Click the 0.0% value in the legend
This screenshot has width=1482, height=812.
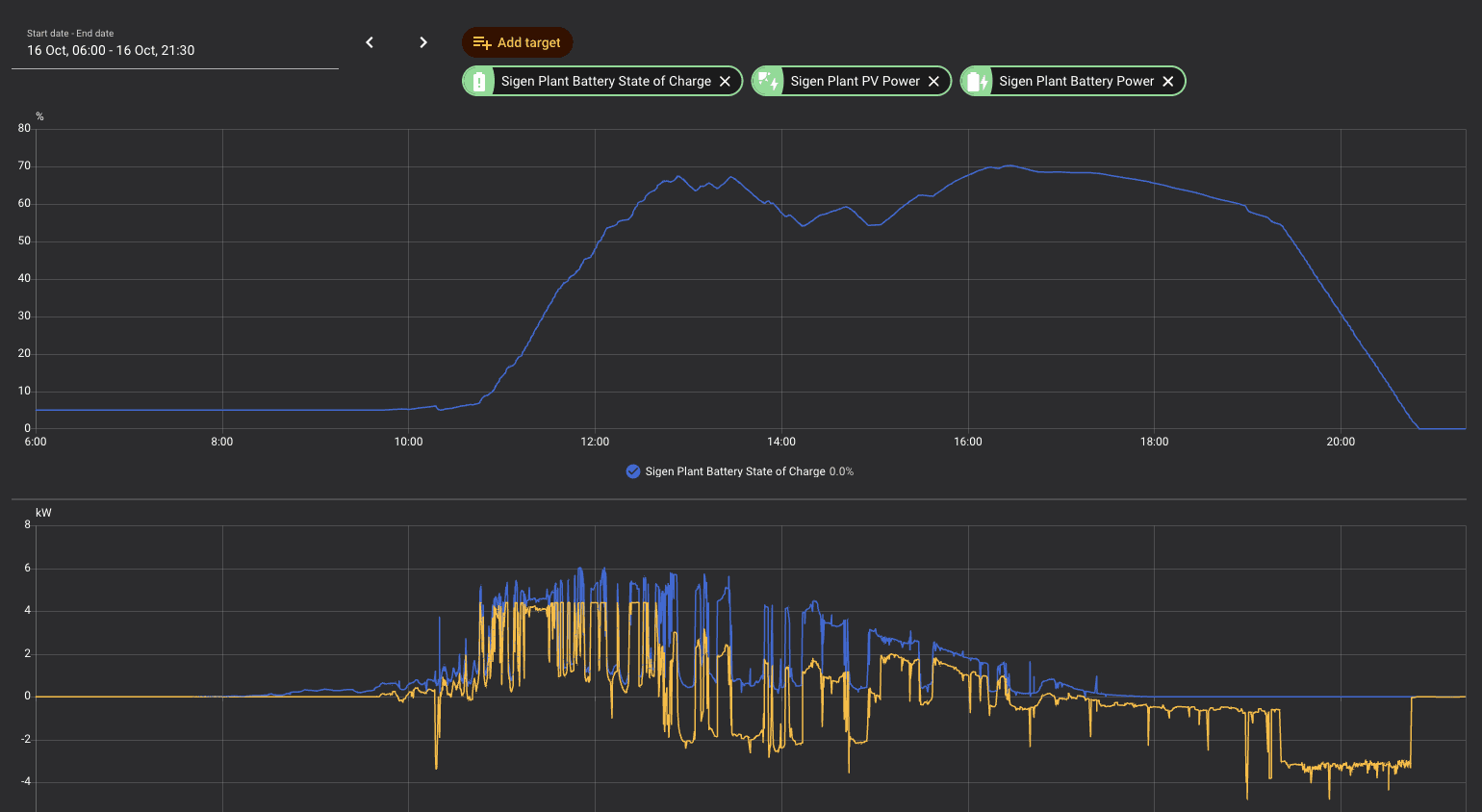click(842, 471)
